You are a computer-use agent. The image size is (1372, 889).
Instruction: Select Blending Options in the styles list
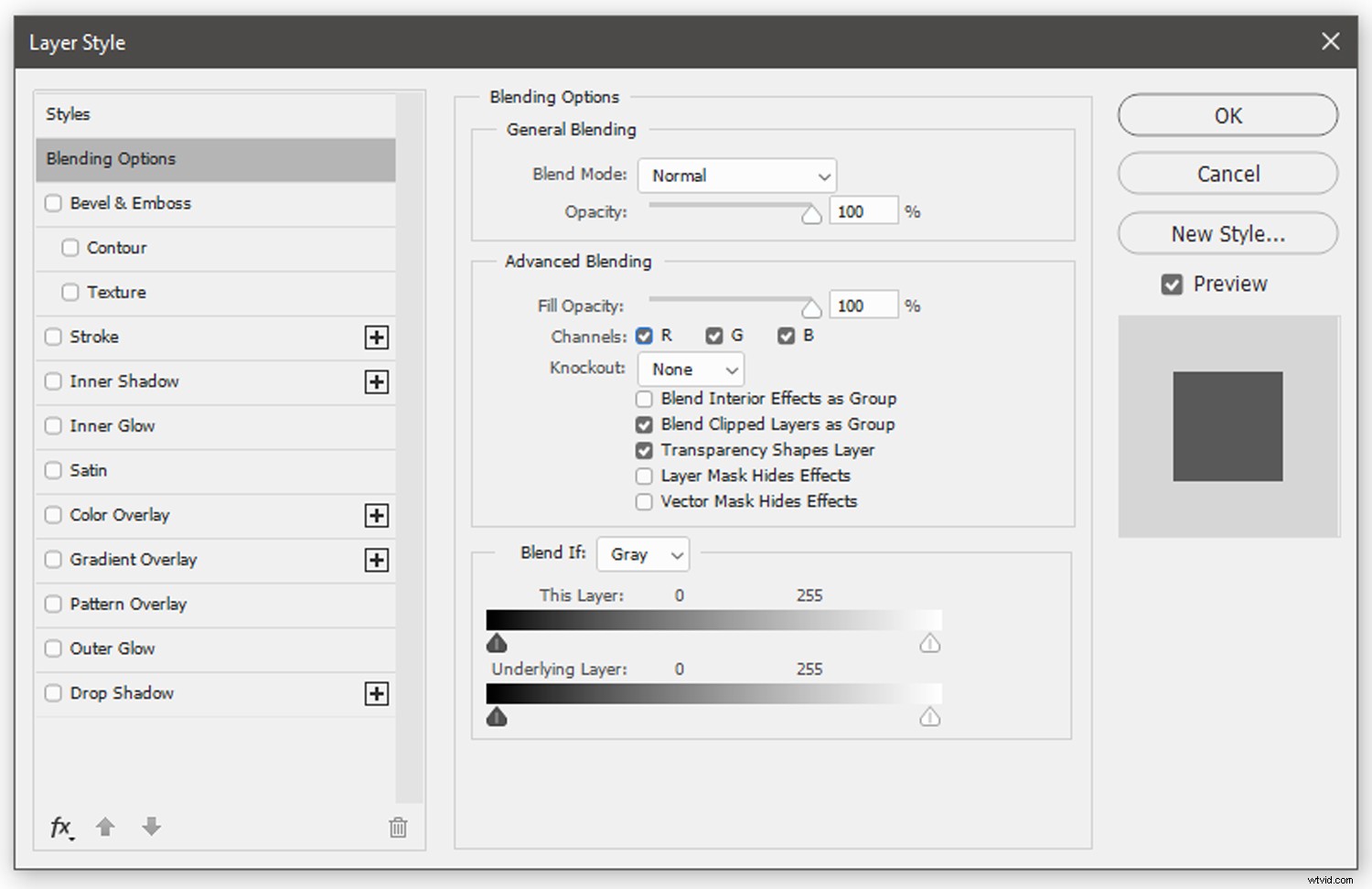click(x=216, y=159)
